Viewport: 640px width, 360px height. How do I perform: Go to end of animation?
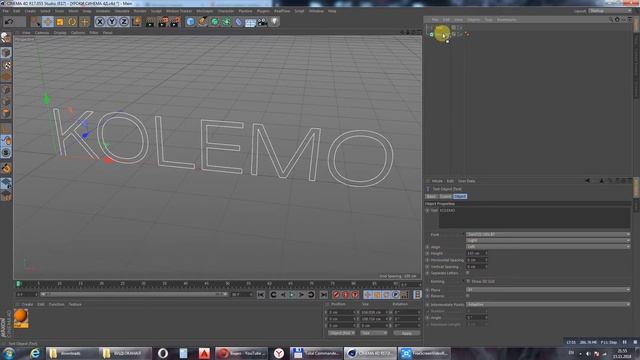[323, 295]
